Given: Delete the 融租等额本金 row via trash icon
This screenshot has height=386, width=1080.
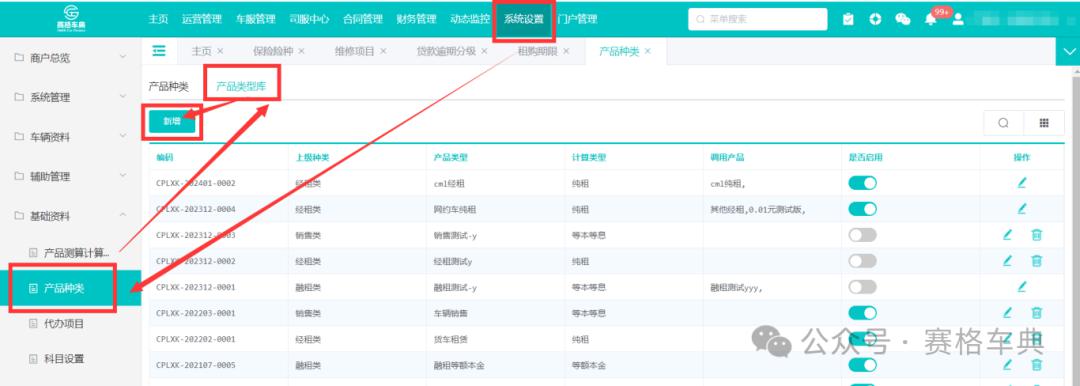Looking at the screenshot, I should tap(1037, 365).
